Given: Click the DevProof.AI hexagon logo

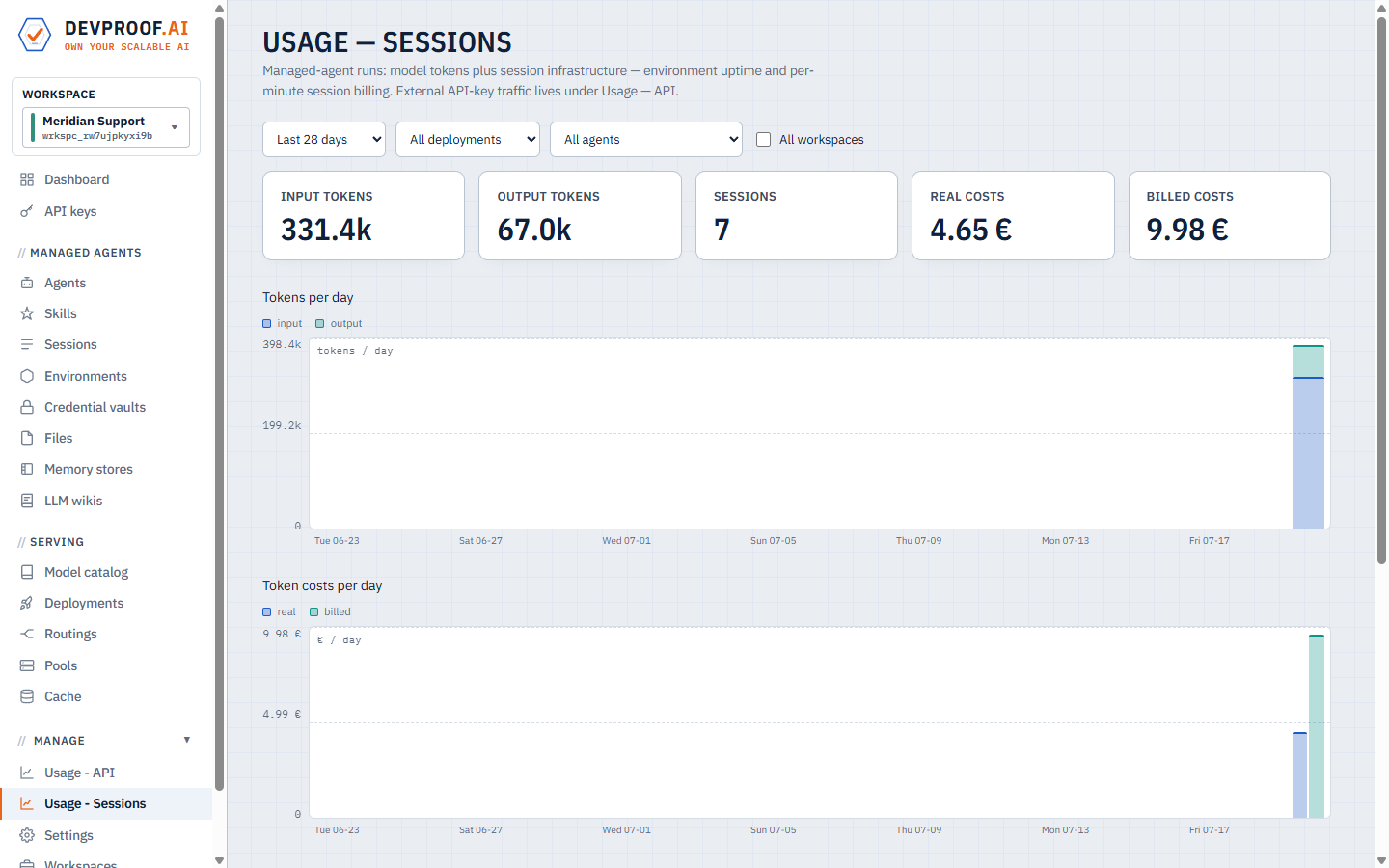Looking at the screenshot, I should (x=35, y=35).
